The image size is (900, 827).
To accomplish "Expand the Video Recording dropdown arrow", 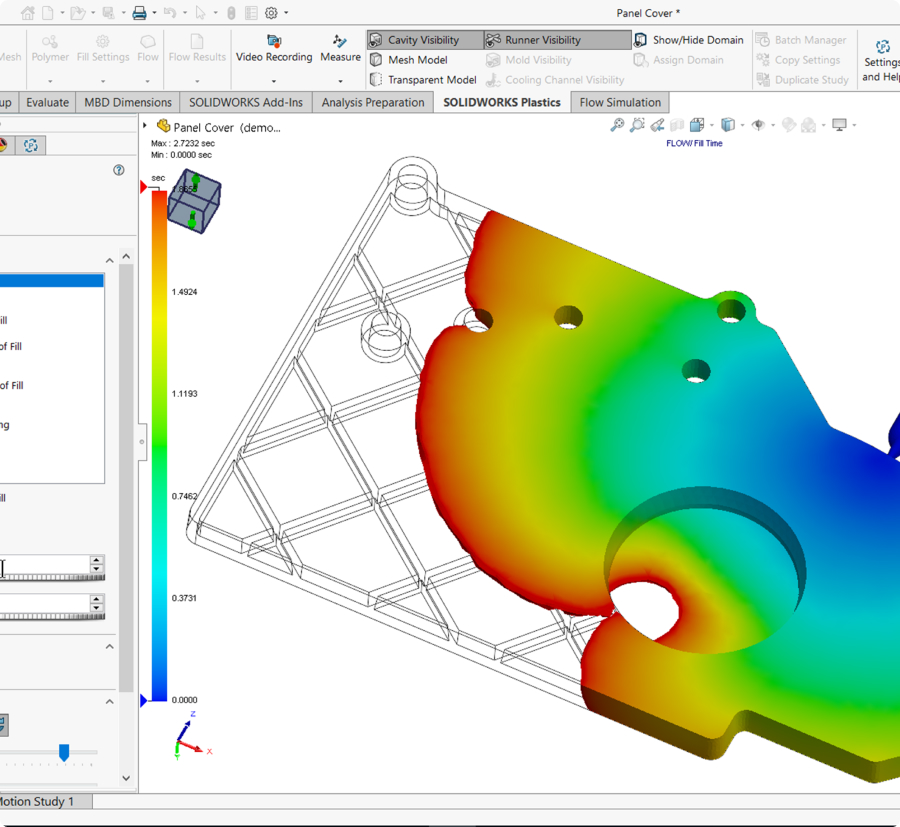I will pyautogui.click(x=274, y=81).
